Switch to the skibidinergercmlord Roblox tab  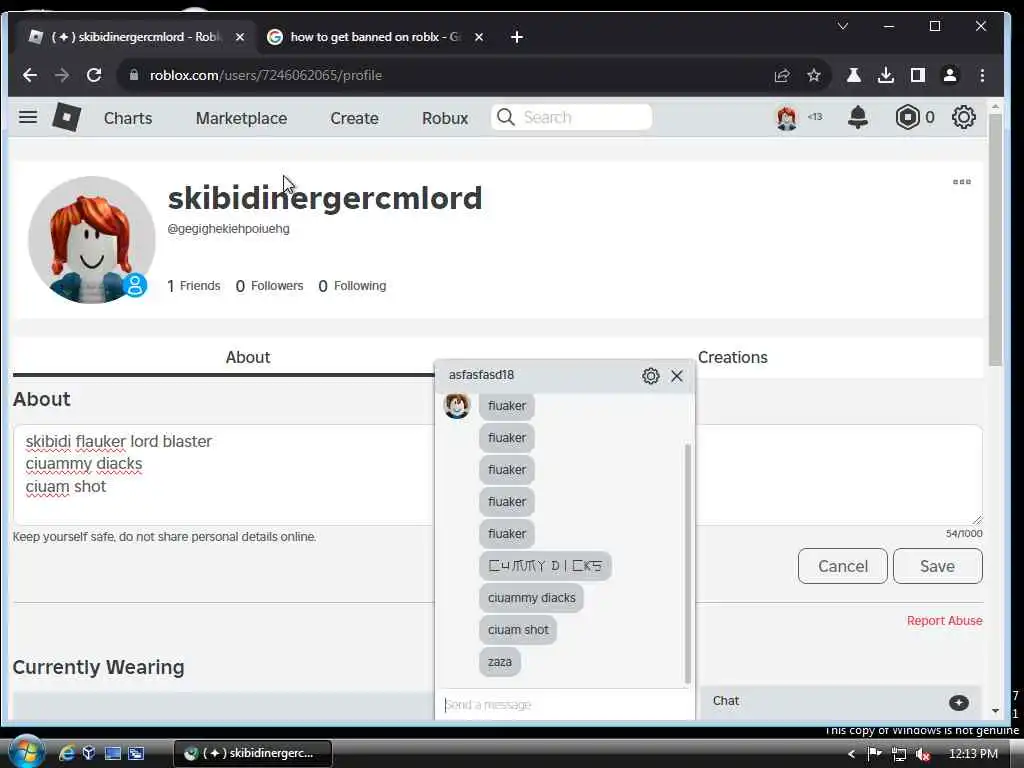pyautogui.click(x=136, y=37)
